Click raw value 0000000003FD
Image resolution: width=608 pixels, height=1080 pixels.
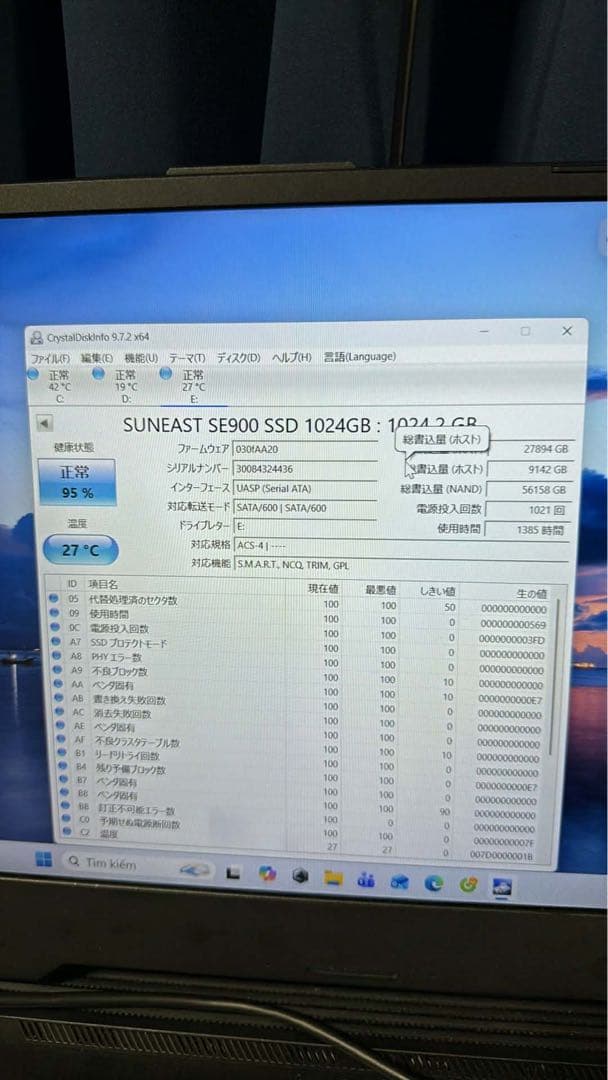tap(511, 640)
